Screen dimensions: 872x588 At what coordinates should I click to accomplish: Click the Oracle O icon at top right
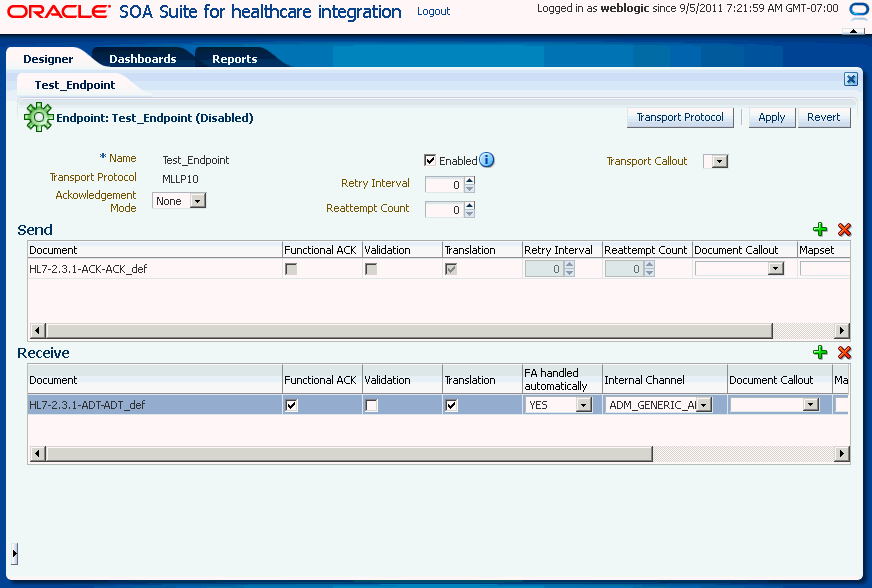coord(860,9)
